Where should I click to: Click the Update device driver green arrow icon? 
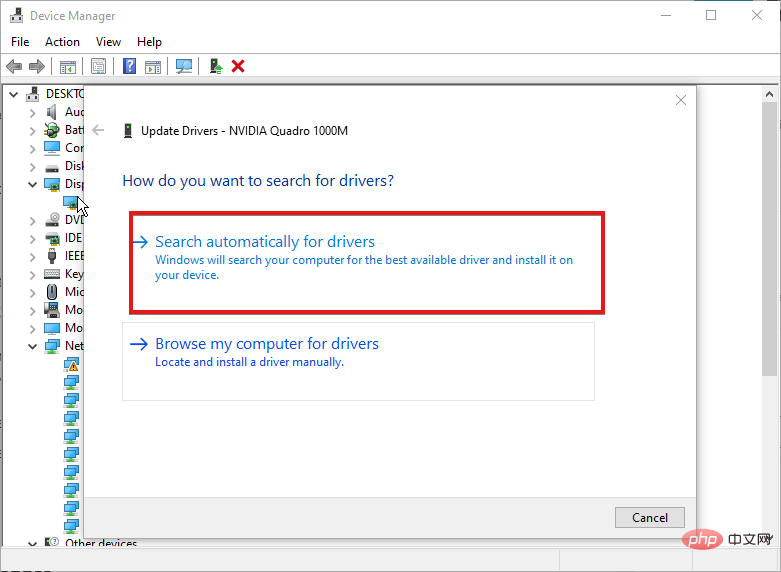coord(216,66)
